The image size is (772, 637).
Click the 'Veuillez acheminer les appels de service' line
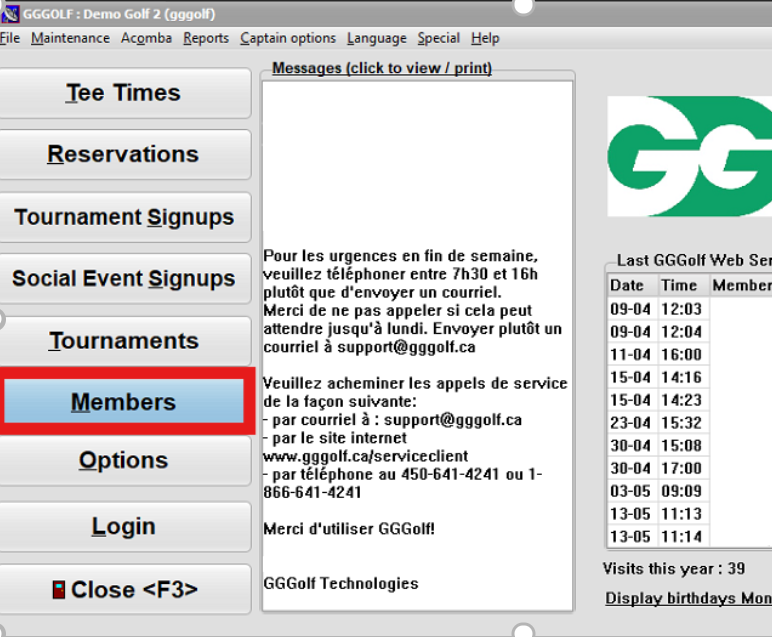pyautogui.click(x=415, y=383)
